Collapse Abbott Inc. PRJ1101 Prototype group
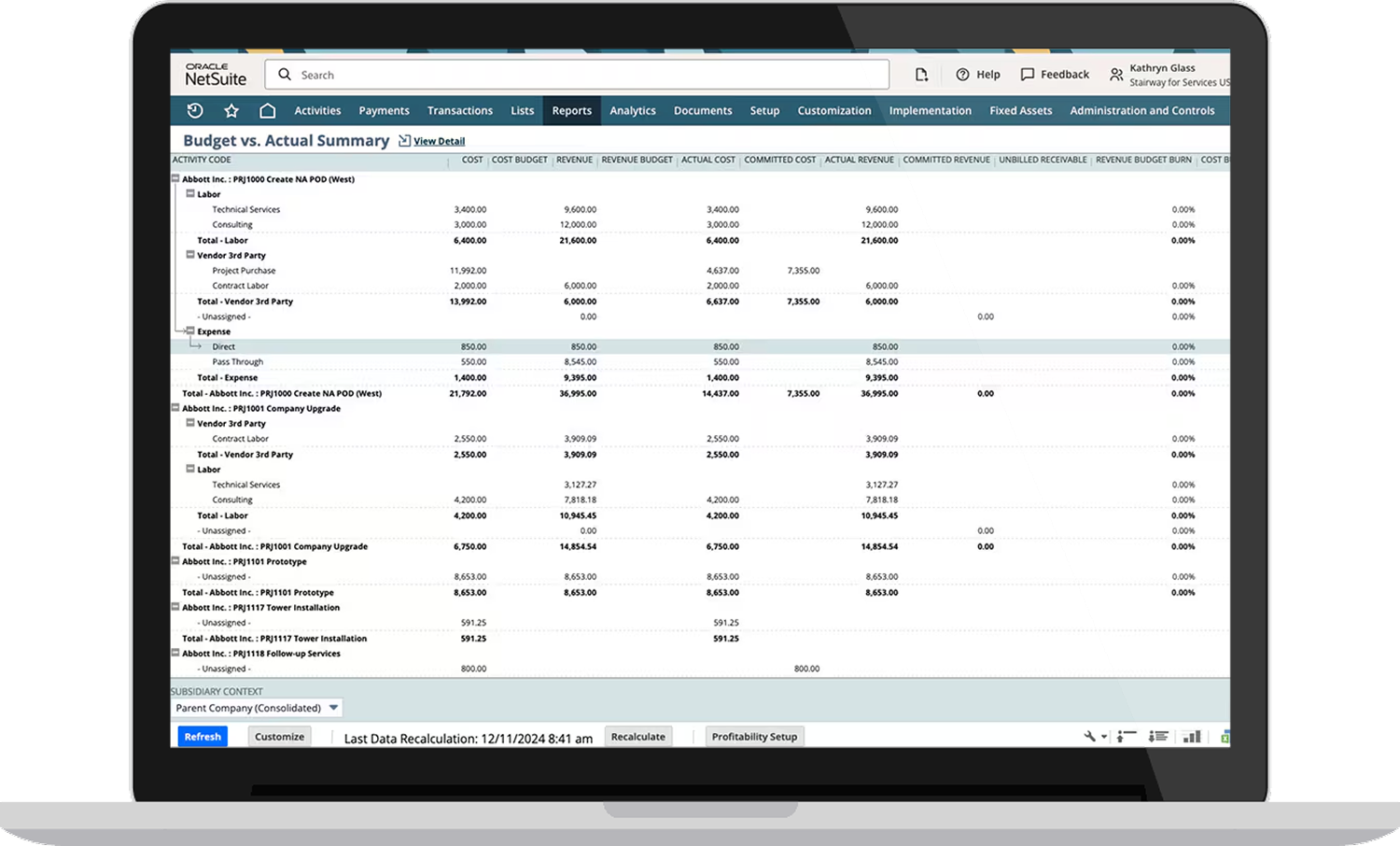 pyautogui.click(x=175, y=561)
